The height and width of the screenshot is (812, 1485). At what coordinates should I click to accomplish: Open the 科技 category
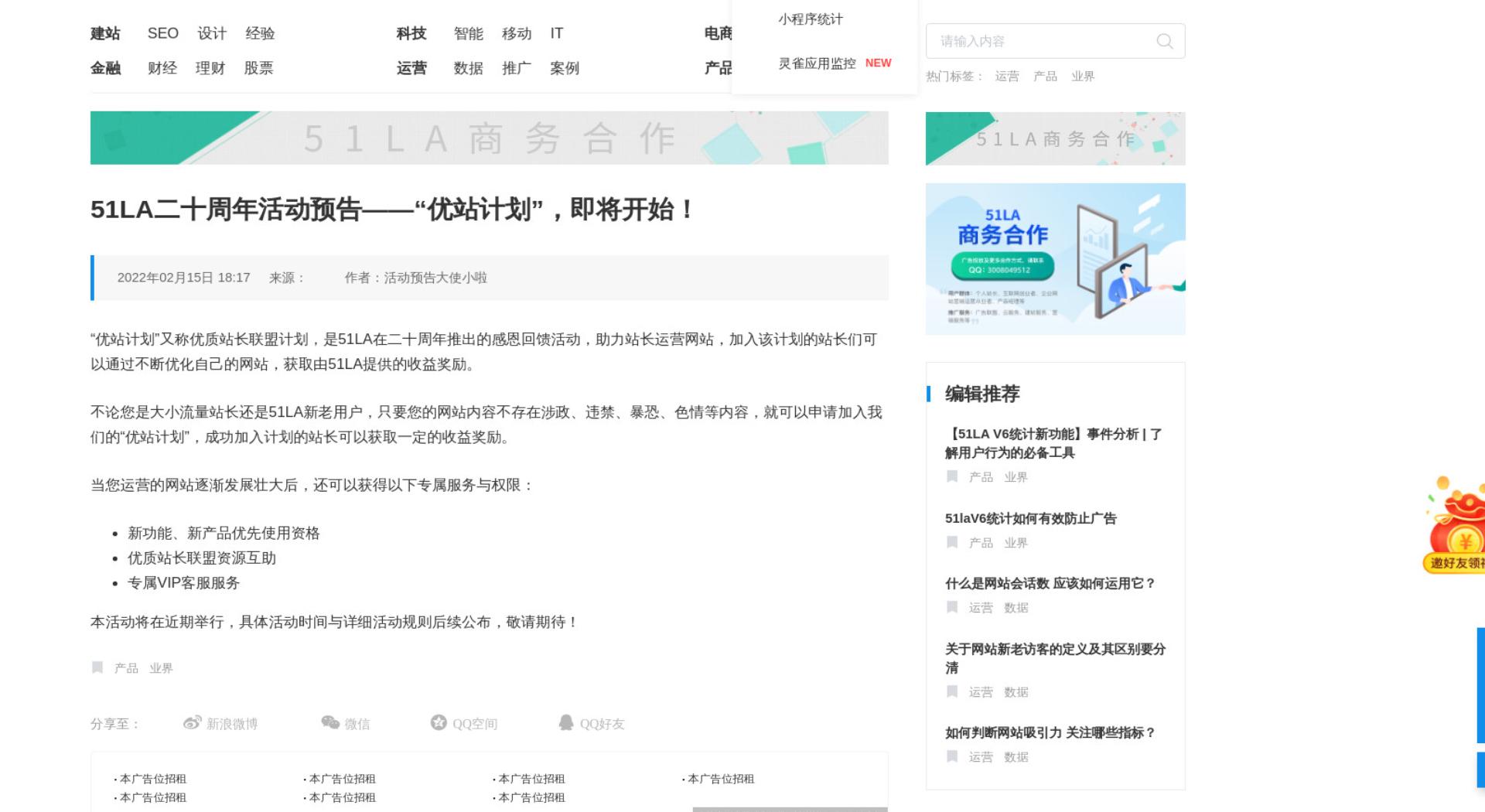tap(411, 33)
